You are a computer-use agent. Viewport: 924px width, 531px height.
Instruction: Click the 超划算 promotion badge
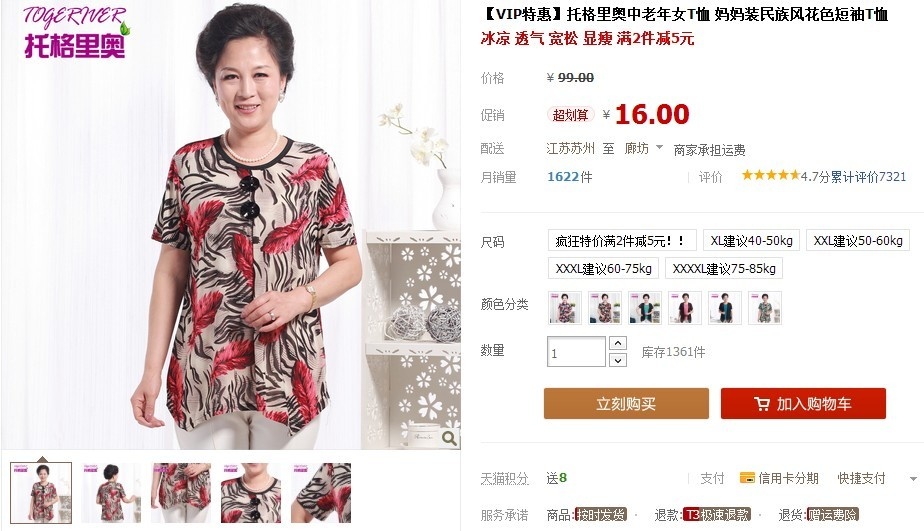coord(570,115)
